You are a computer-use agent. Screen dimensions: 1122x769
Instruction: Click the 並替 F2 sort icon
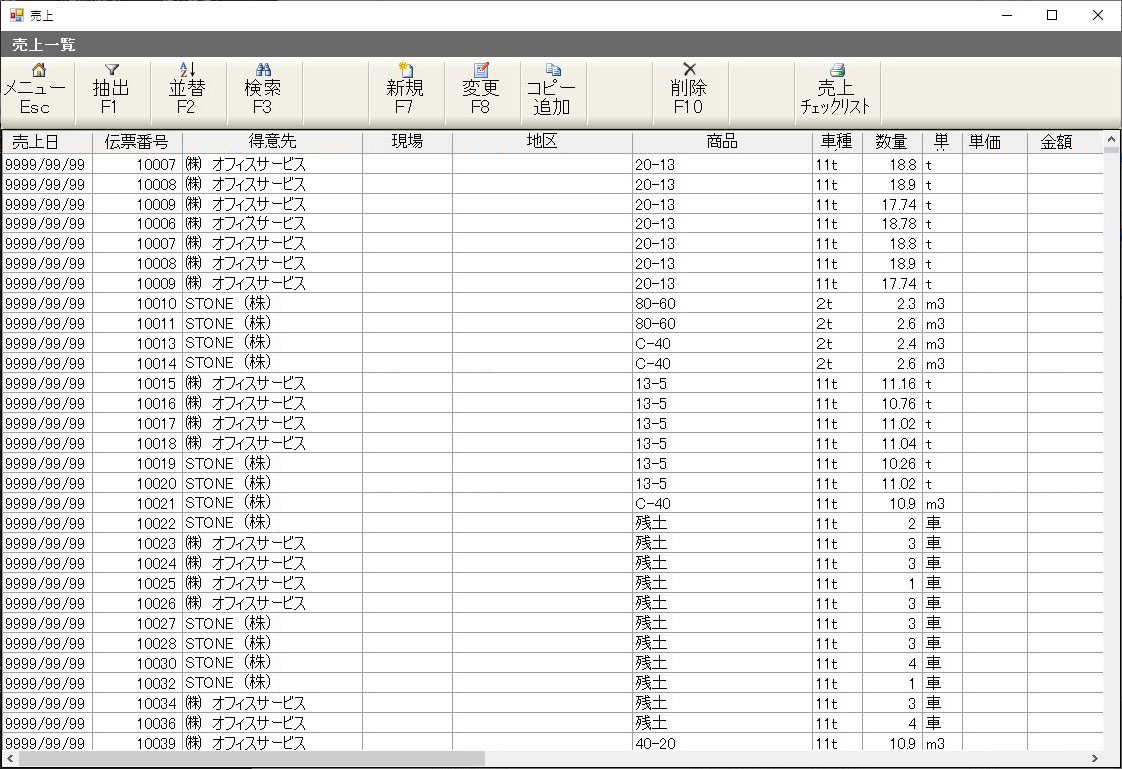[186, 90]
